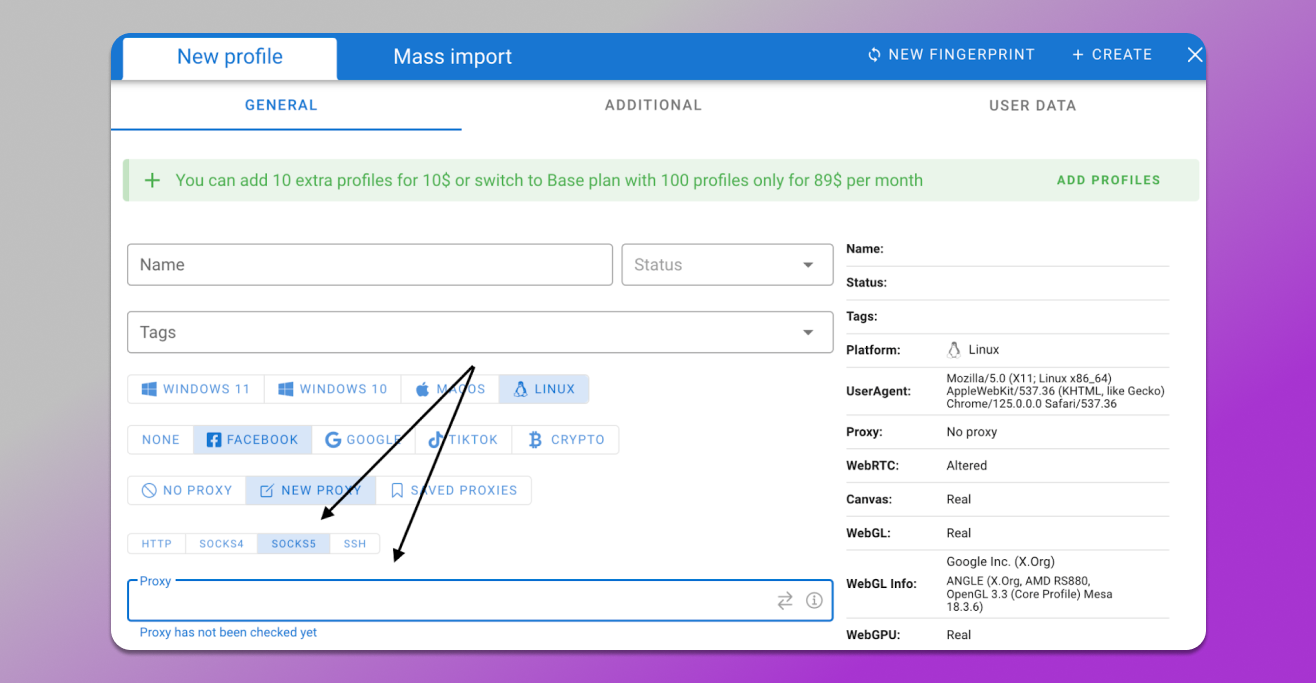1316x683 pixels.
Task: Click the info icon in the Proxy field
Action: tap(814, 600)
